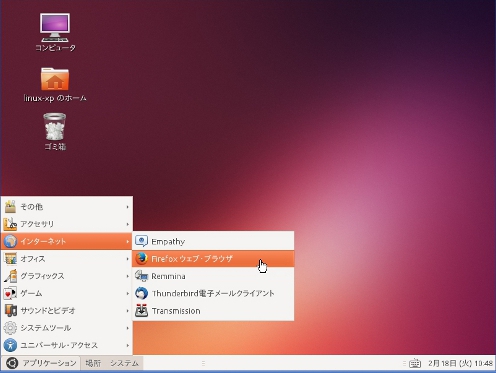Click the linux-xp のホーム label text
The image size is (496, 373).
coord(55,98)
